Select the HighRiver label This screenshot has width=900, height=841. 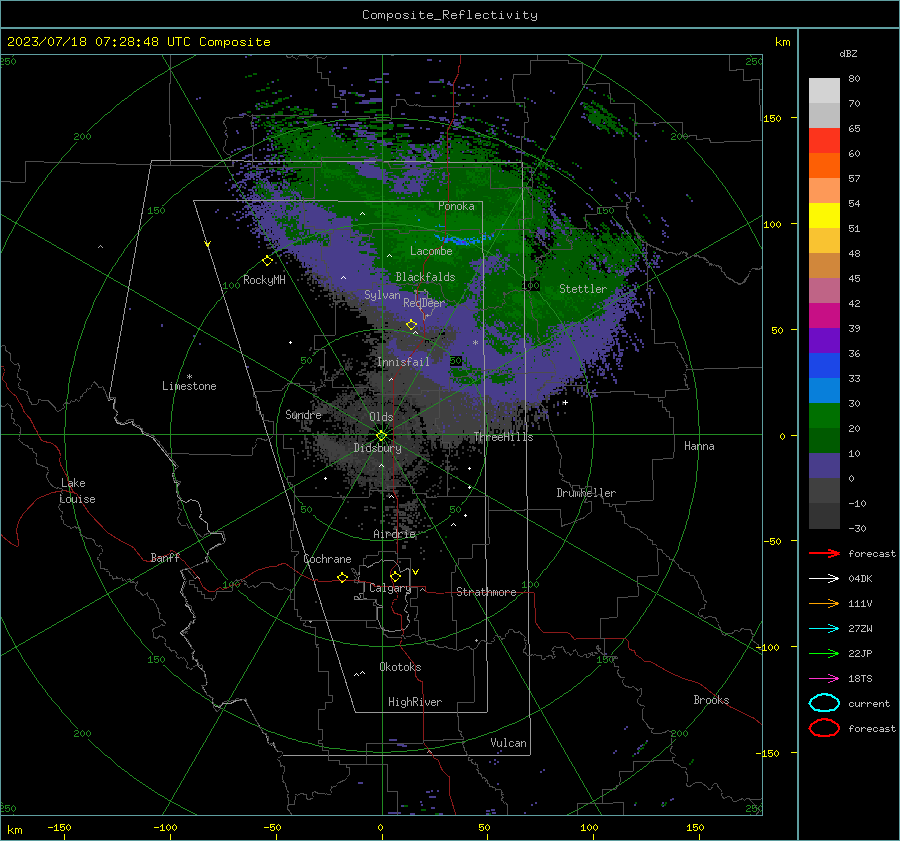415,702
